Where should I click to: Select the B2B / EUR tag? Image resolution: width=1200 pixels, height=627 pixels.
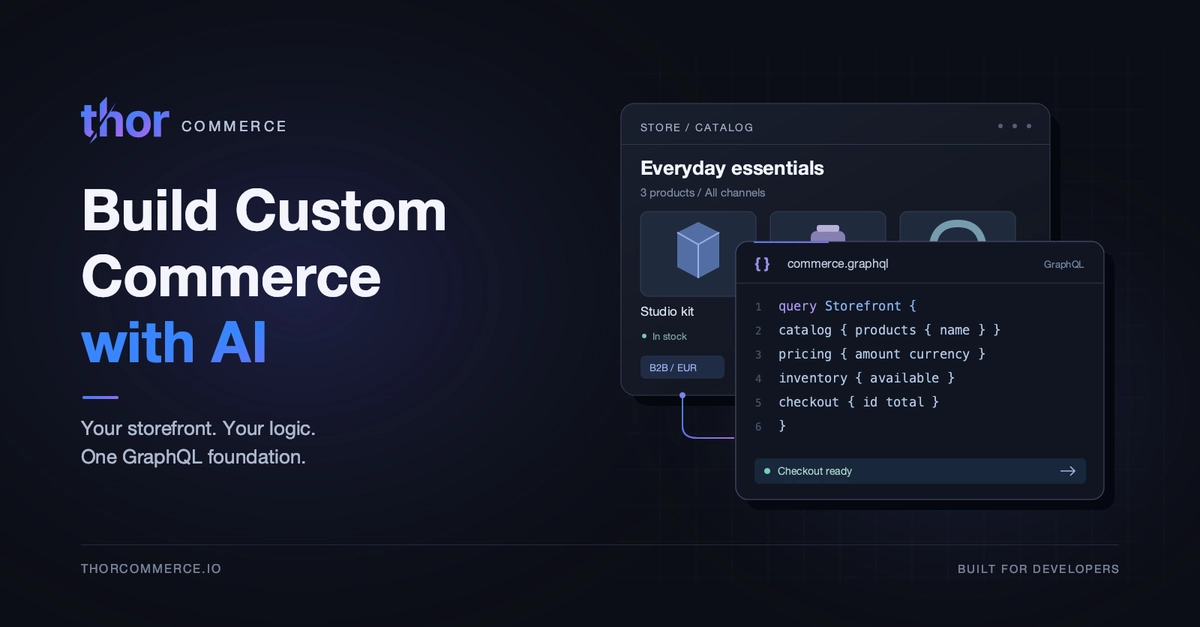click(x=682, y=368)
